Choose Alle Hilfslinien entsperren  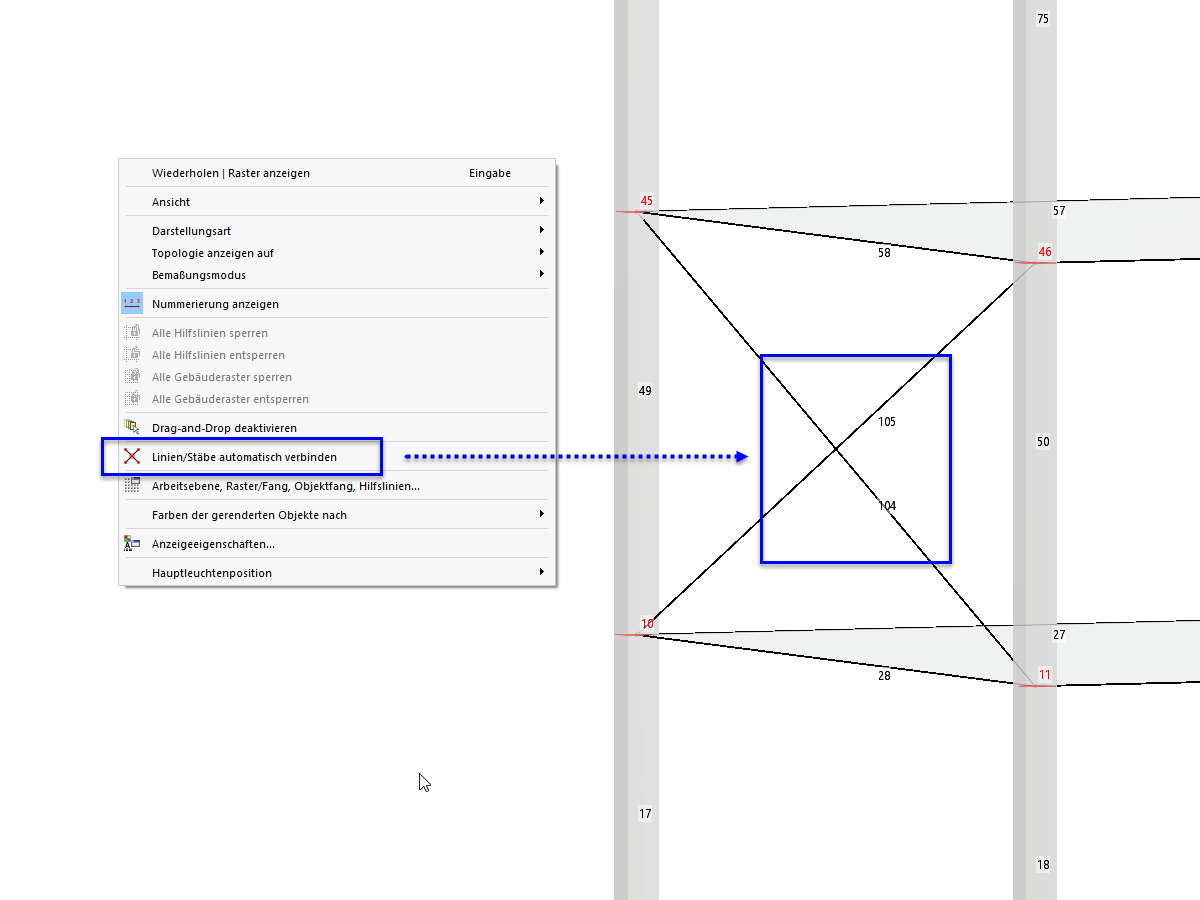tap(337, 355)
